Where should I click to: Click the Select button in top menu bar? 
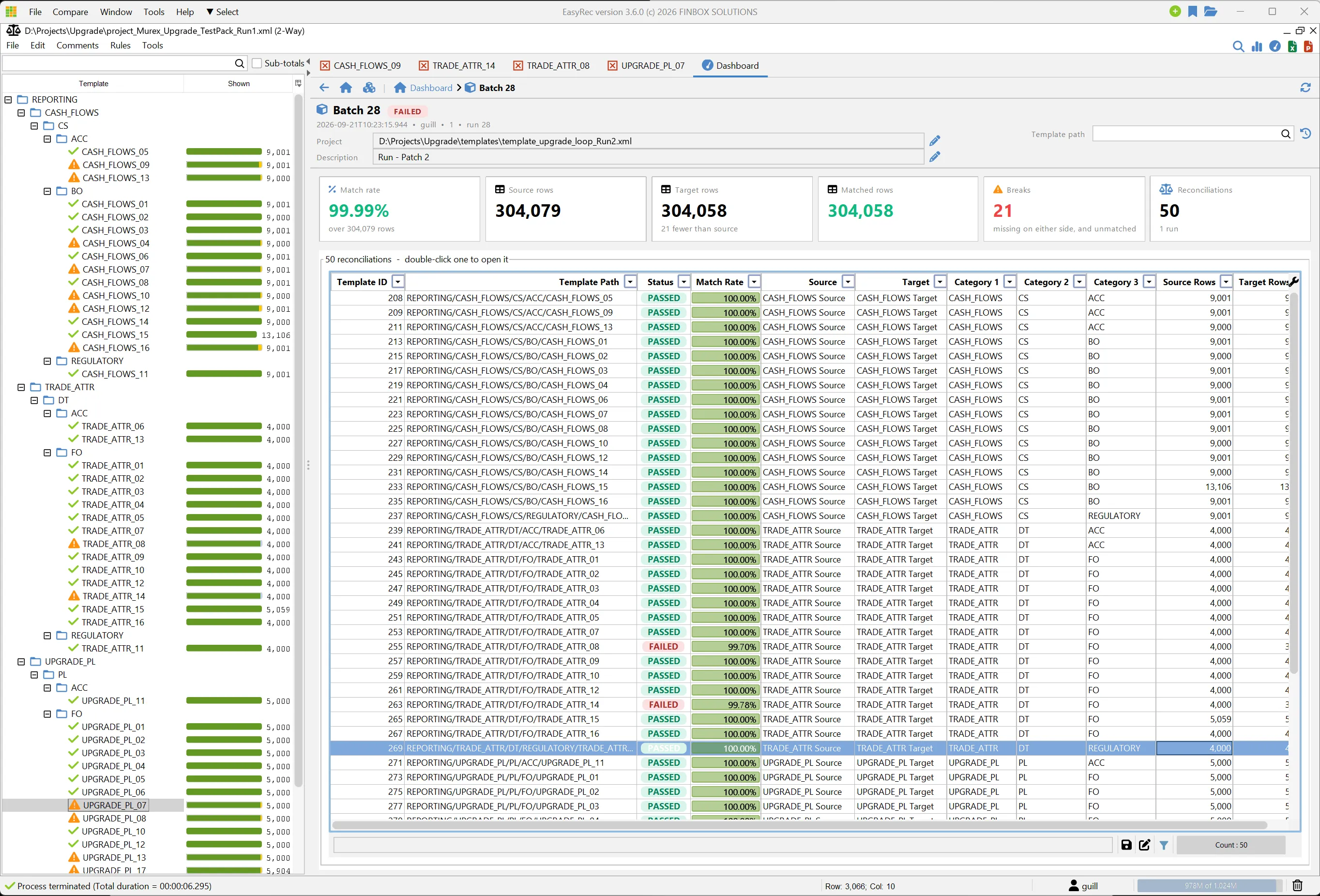pyautogui.click(x=222, y=12)
